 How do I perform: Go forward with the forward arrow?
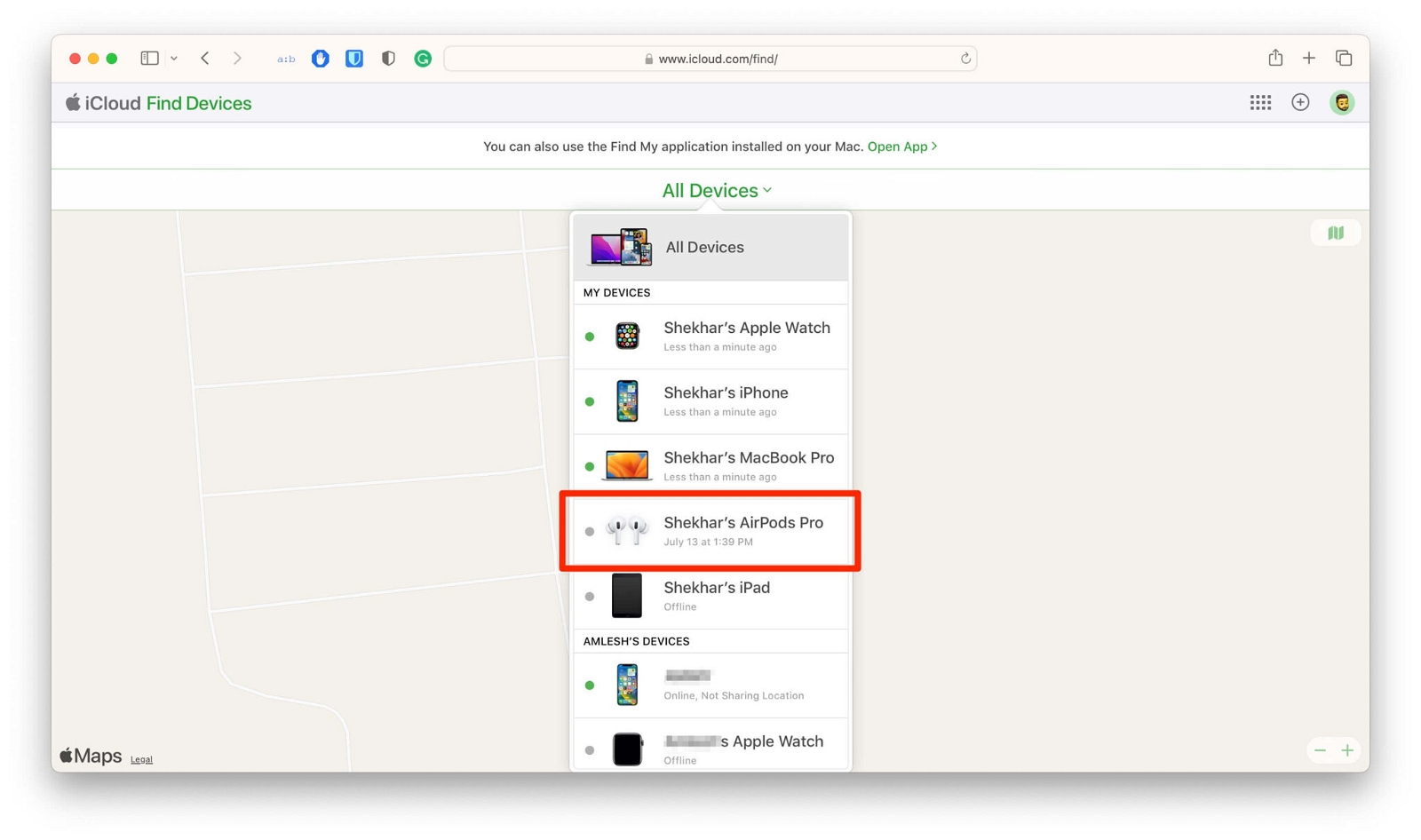click(x=237, y=59)
